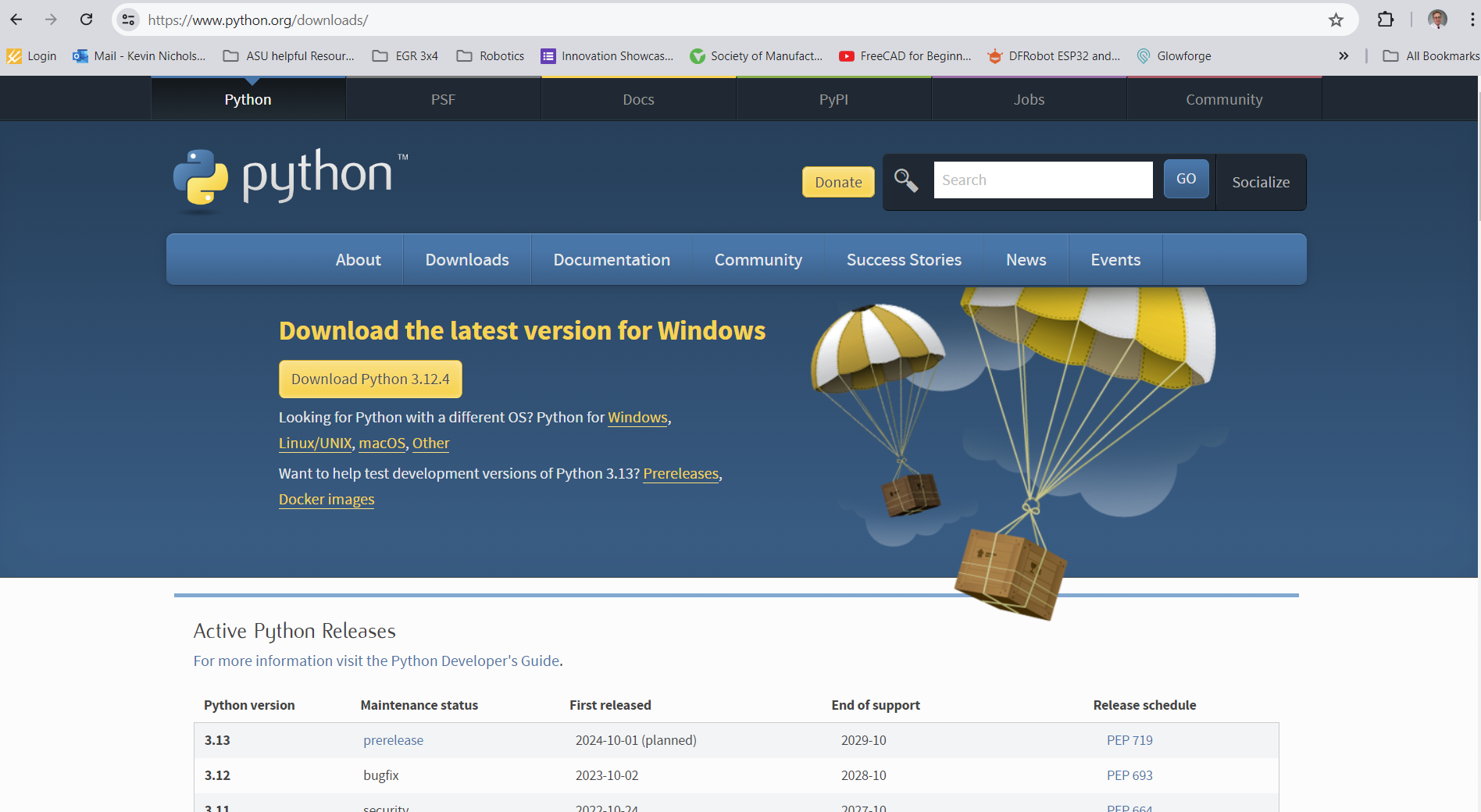Open the Community item in the blue navigation bar
The image size is (1481, 812).
tap(758, 259)
